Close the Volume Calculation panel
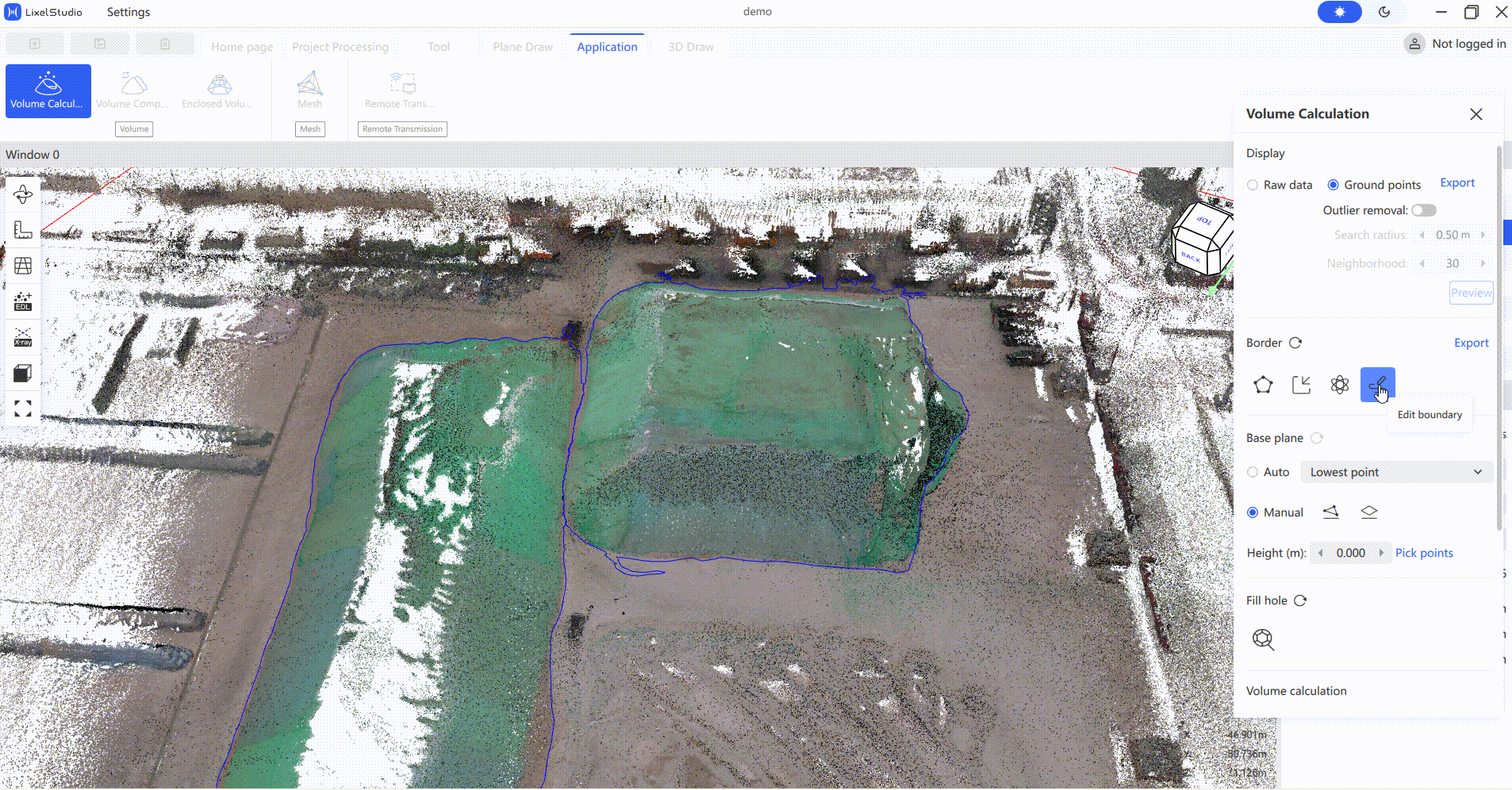1512x790 pixels. 1476,114
